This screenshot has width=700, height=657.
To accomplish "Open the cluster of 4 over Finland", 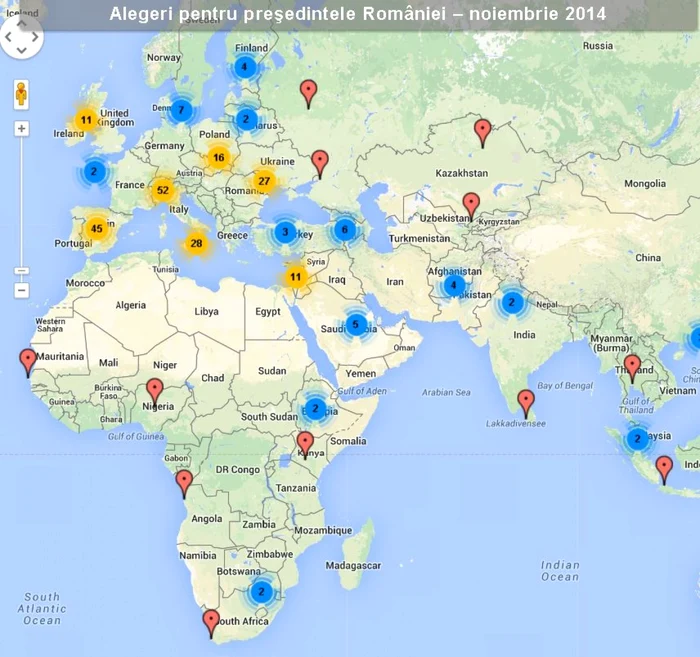I will [x=244, y=67].
